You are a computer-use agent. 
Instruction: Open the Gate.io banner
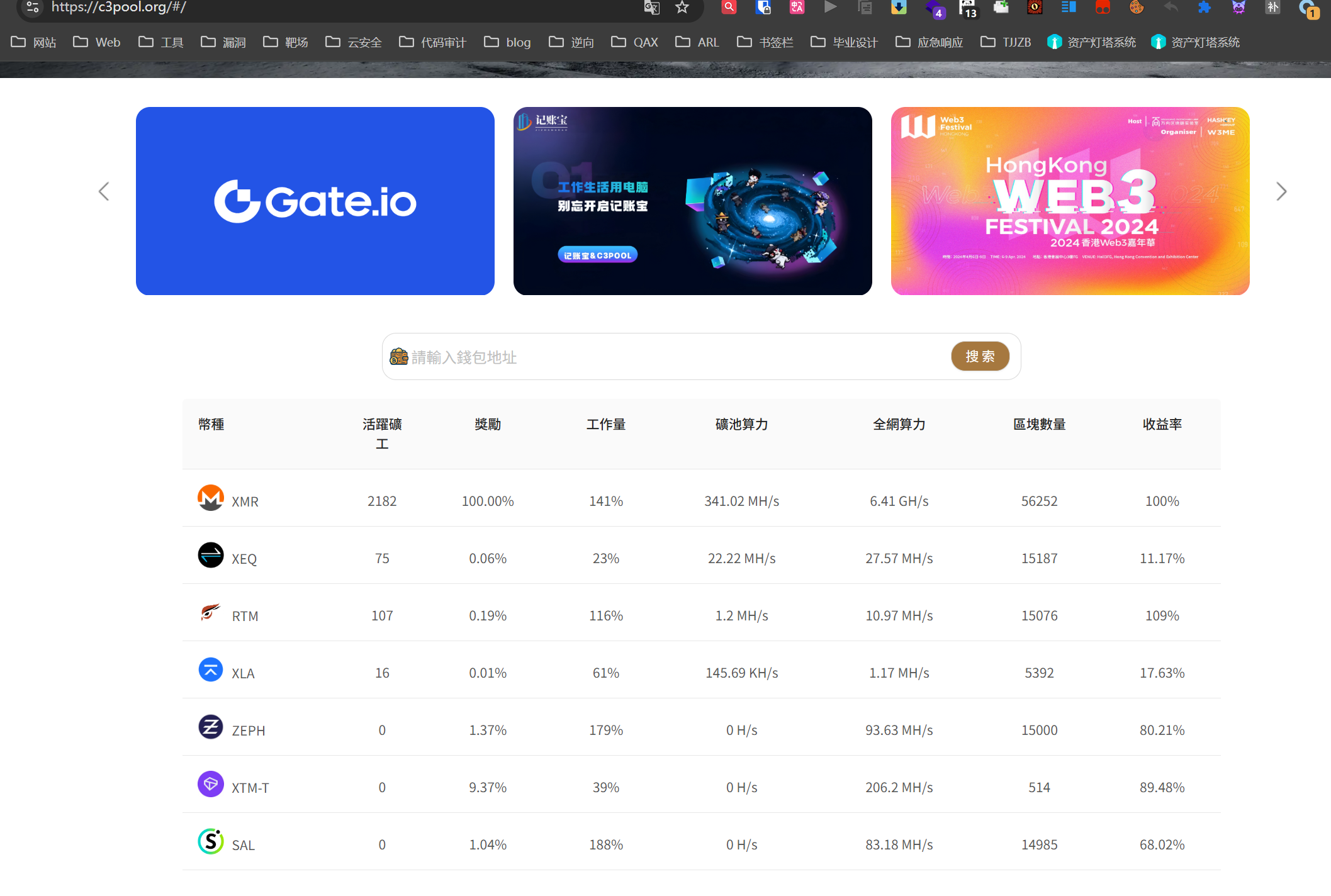pyautogui.click(x=315, y=201)
